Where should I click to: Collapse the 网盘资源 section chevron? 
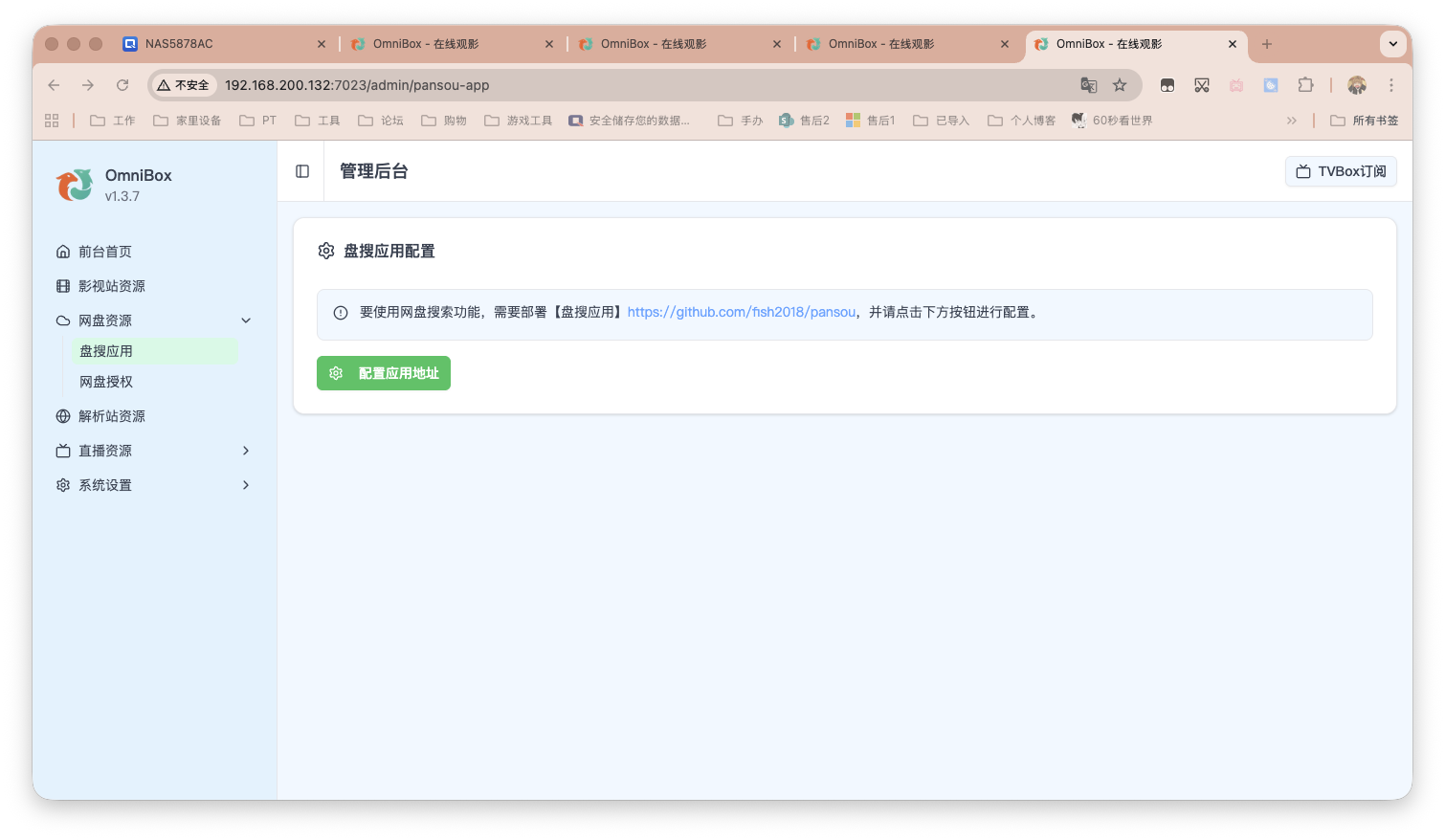point(246,320)
